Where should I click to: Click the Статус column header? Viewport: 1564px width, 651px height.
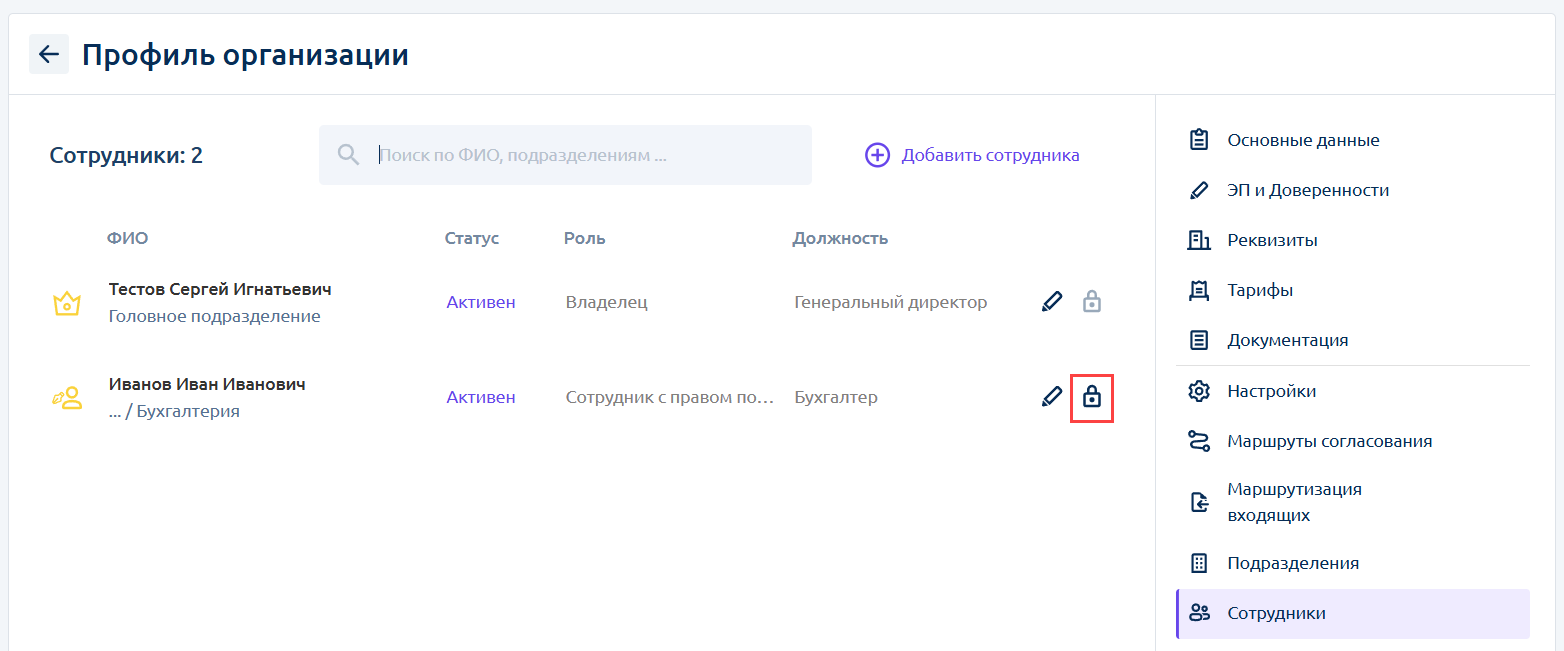click(x=472, y=238)
